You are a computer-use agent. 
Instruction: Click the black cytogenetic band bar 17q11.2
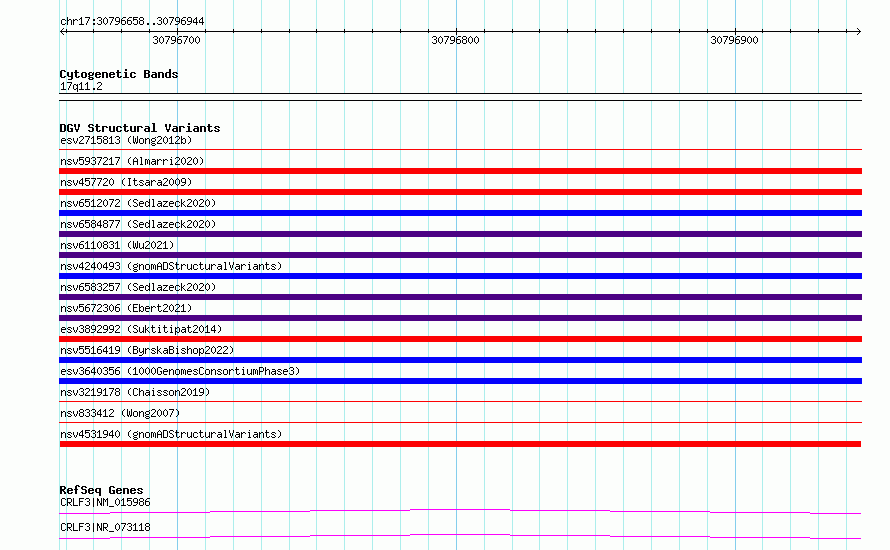(x=460, y=97)
